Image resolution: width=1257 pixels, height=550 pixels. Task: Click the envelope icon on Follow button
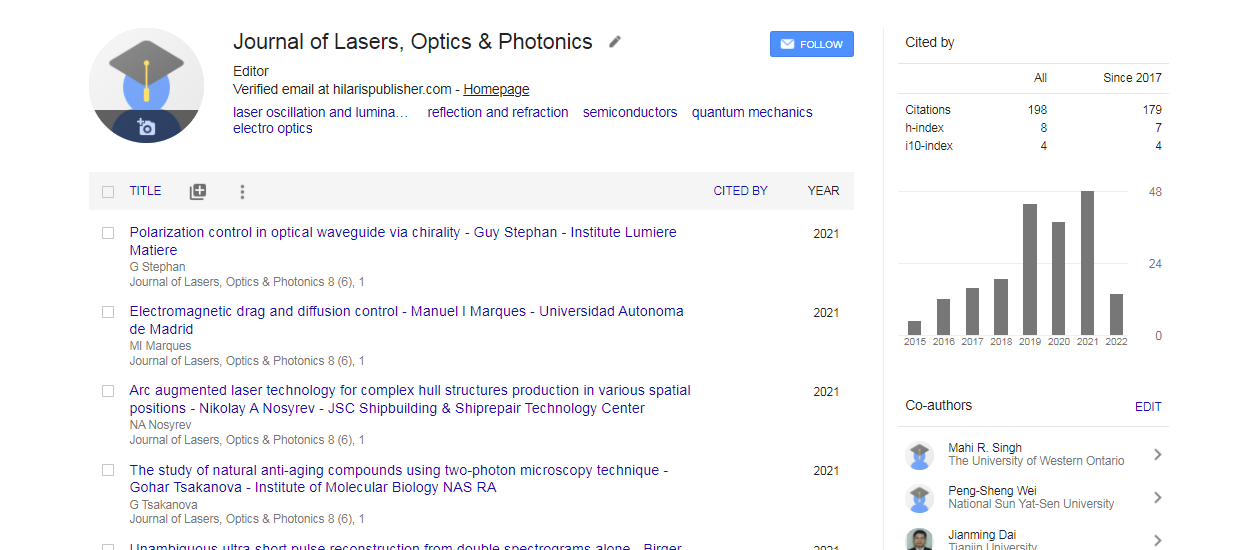pos(787,44)
